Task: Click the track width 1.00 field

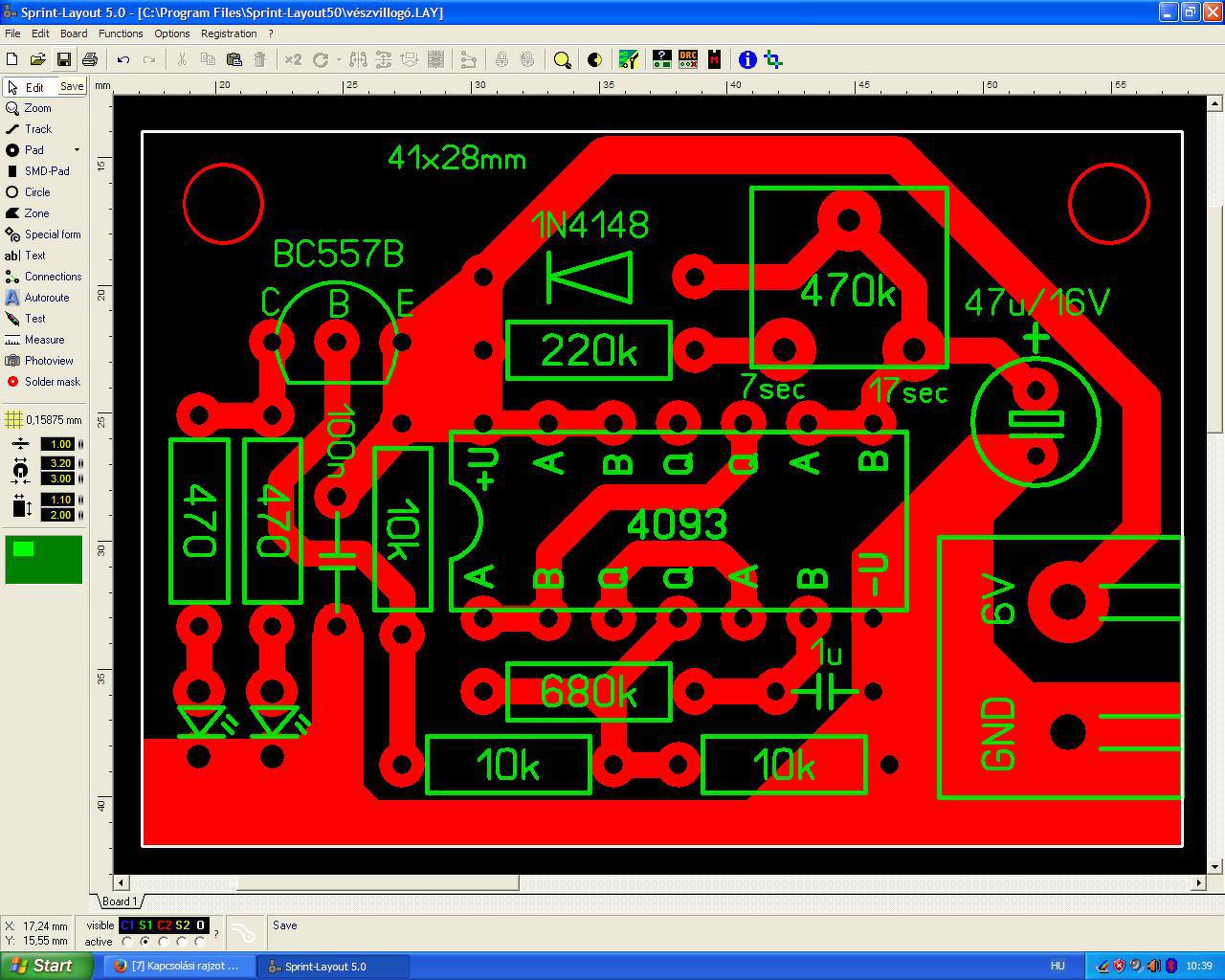Action: pyautogui.click(x=57, y=444)
